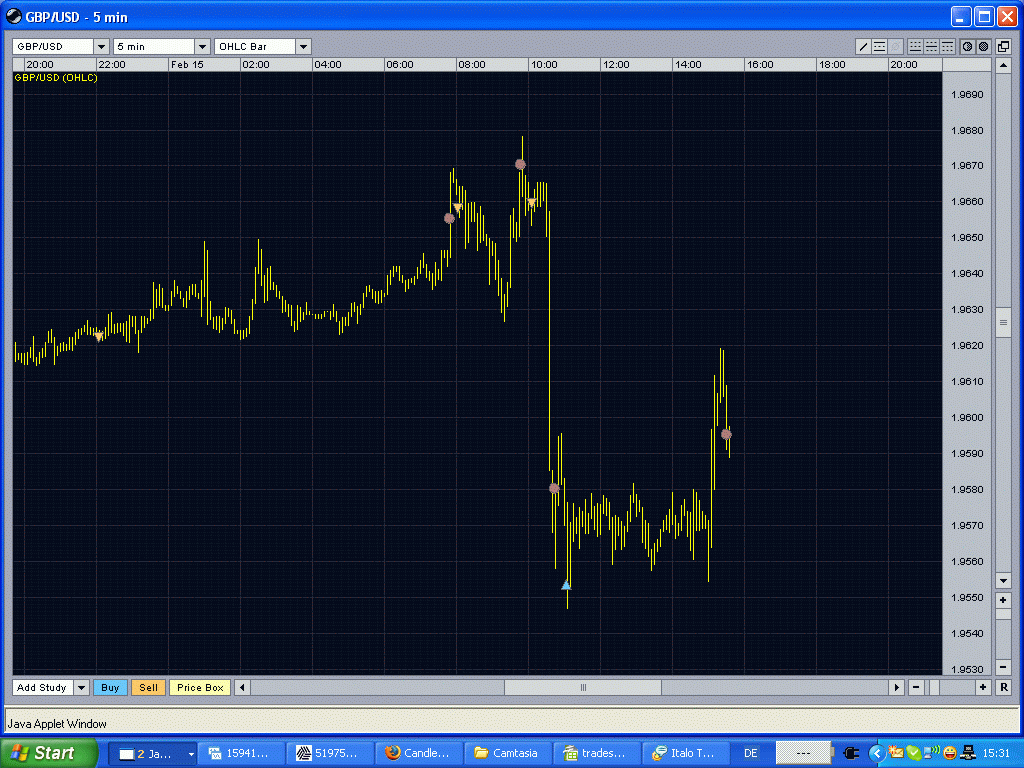Open the Add Study dropdown arrow
Viewport: 1024px width, 768px height.
click(81, 687)
